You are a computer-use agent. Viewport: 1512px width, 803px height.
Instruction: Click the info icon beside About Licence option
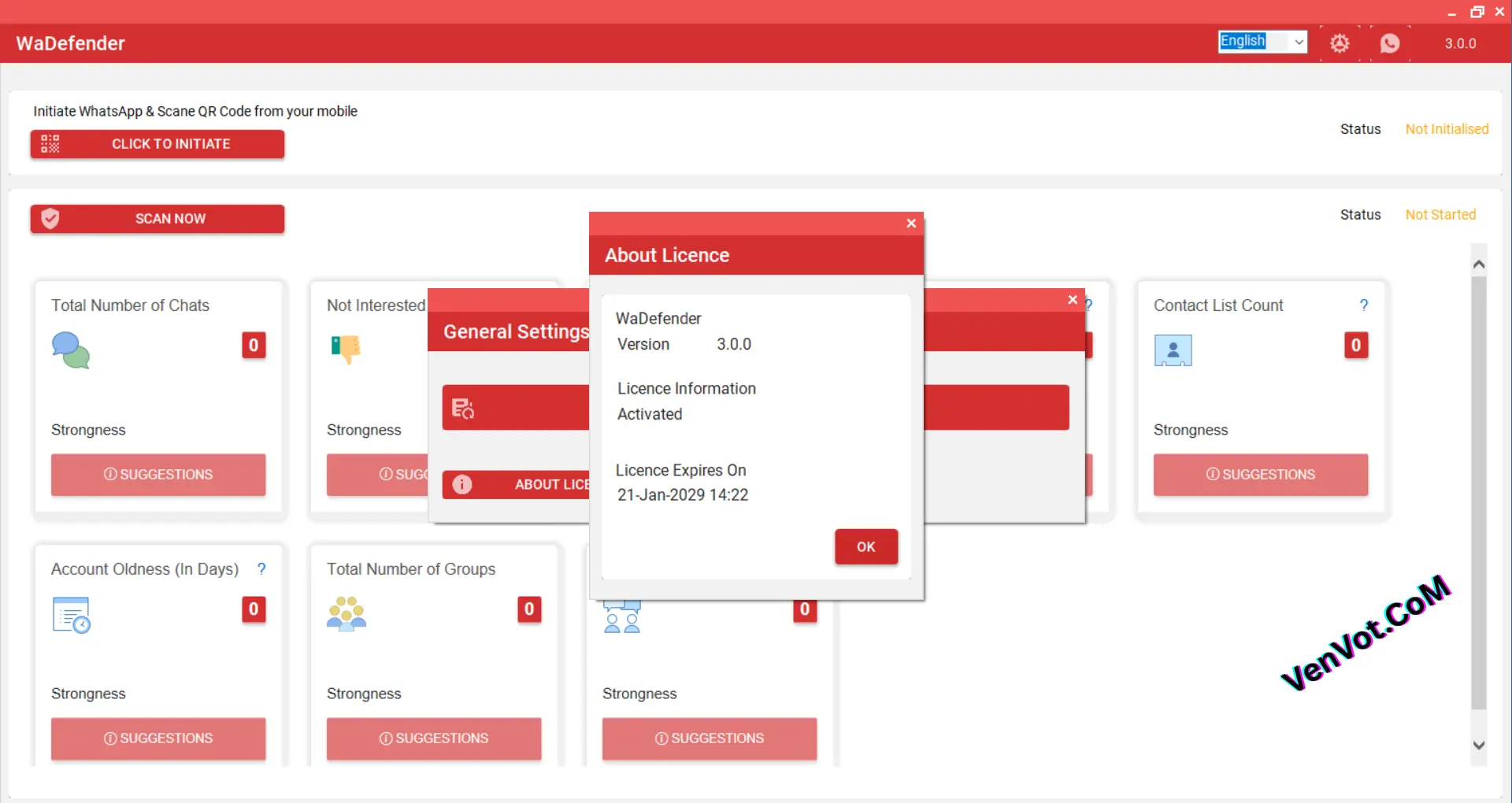(461, 485)
